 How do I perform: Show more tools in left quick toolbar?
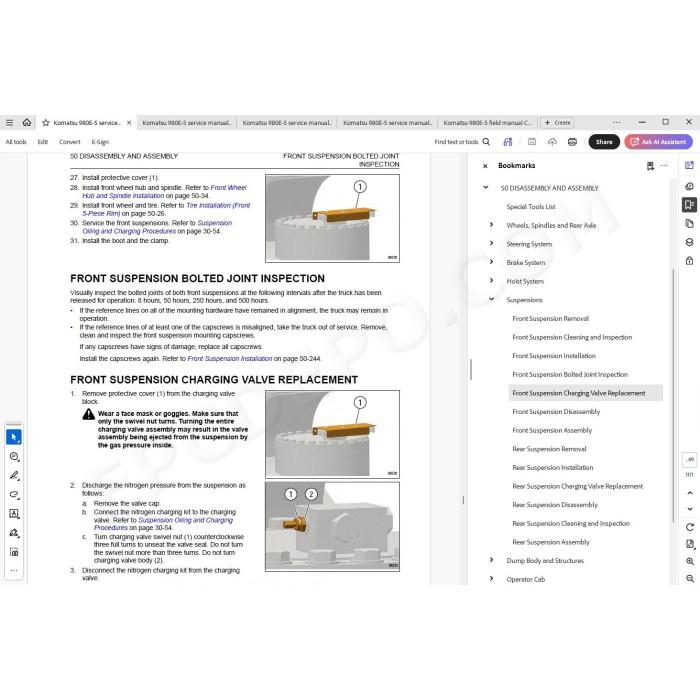coord(14,571)
